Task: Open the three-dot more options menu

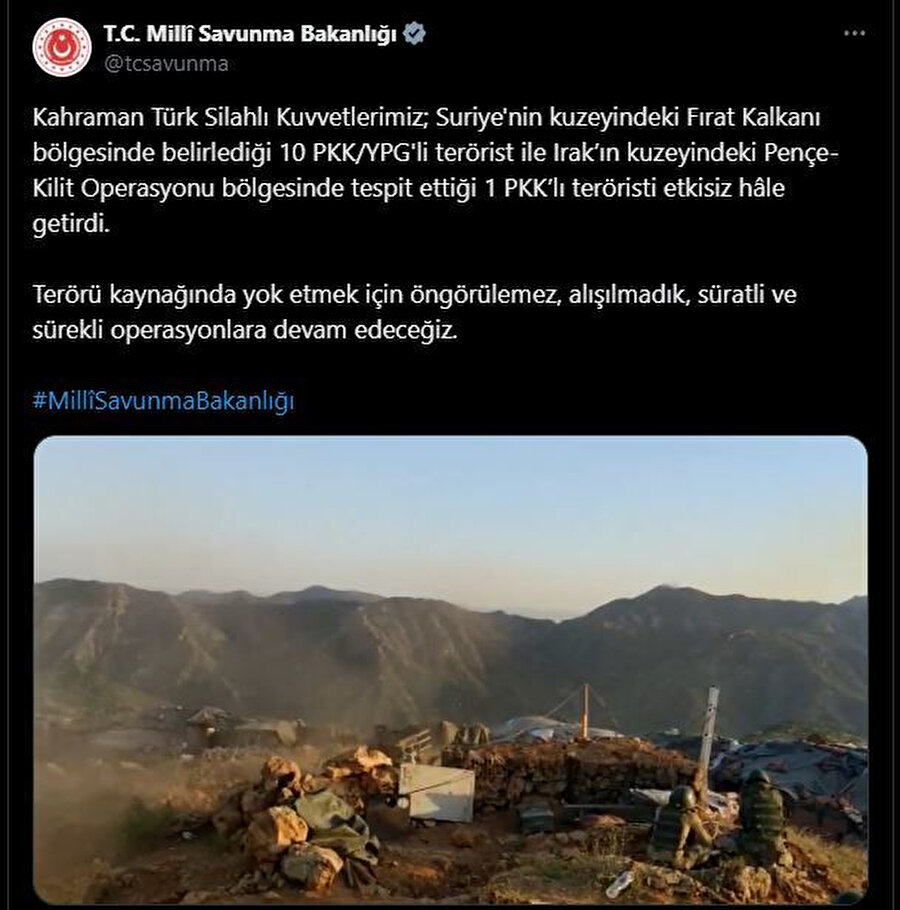Action: pos(854,34)
